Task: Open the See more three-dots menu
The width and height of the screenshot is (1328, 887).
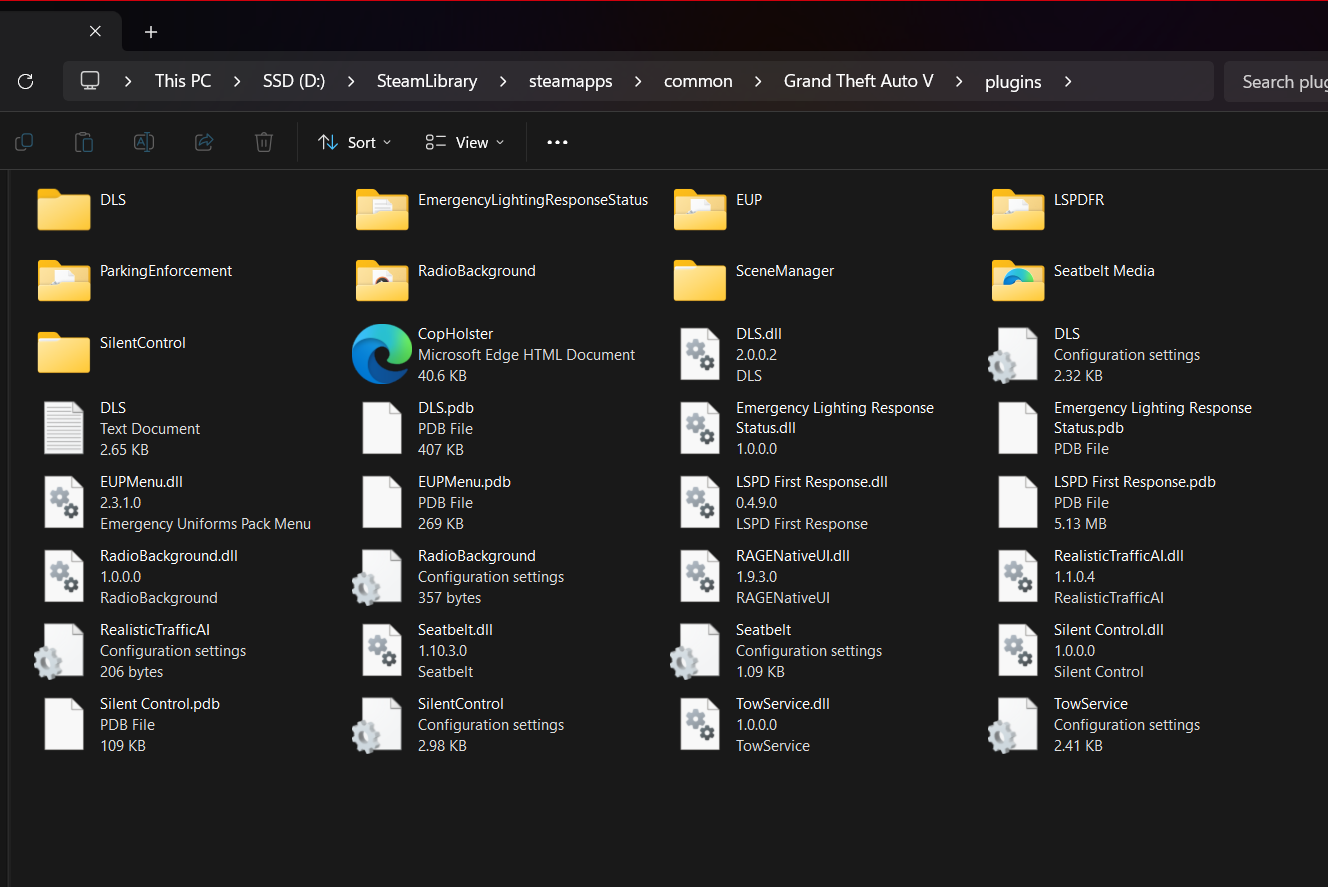Action: [557, 142]
